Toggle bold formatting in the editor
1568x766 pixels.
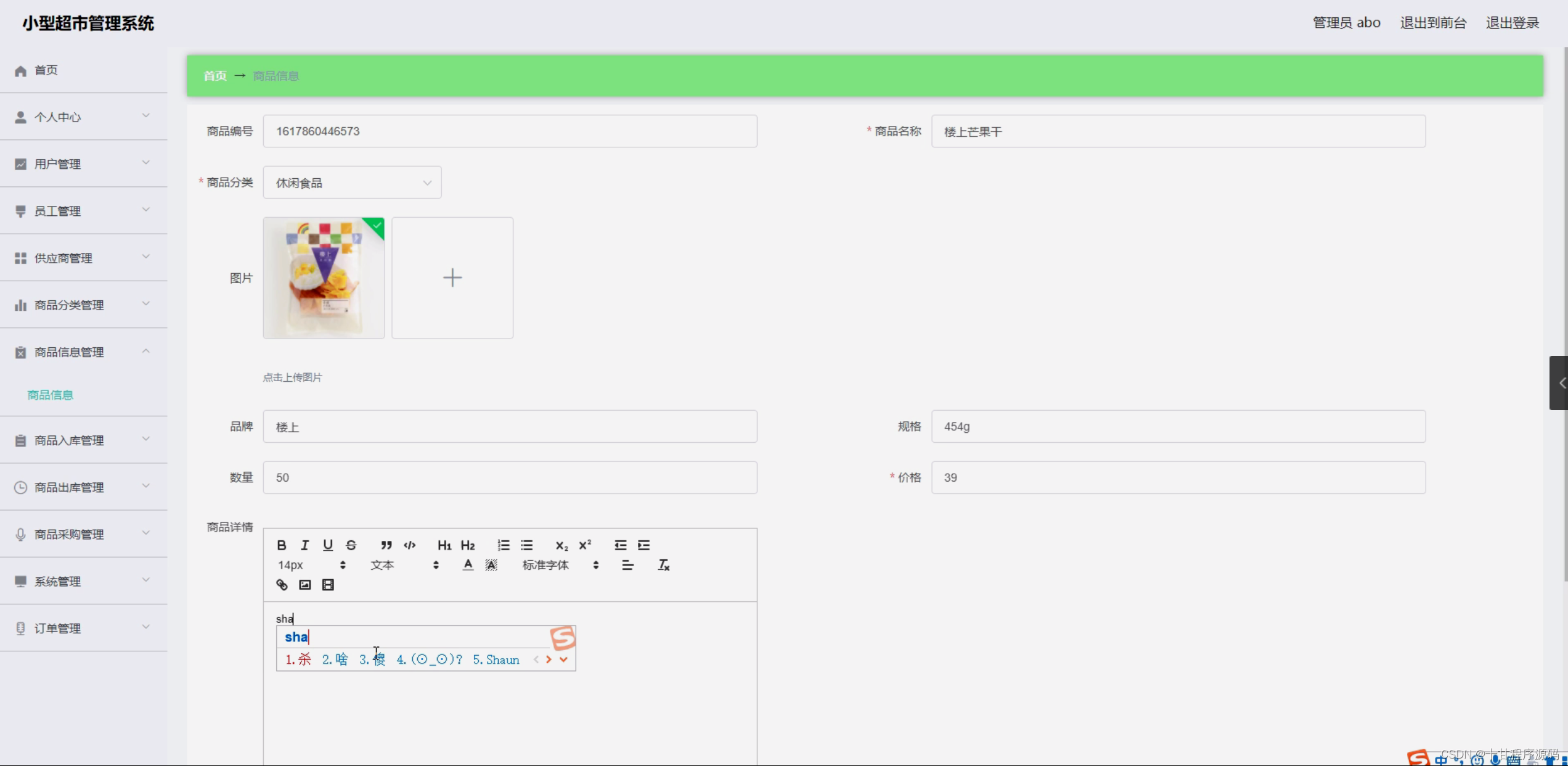pos(282,545)
